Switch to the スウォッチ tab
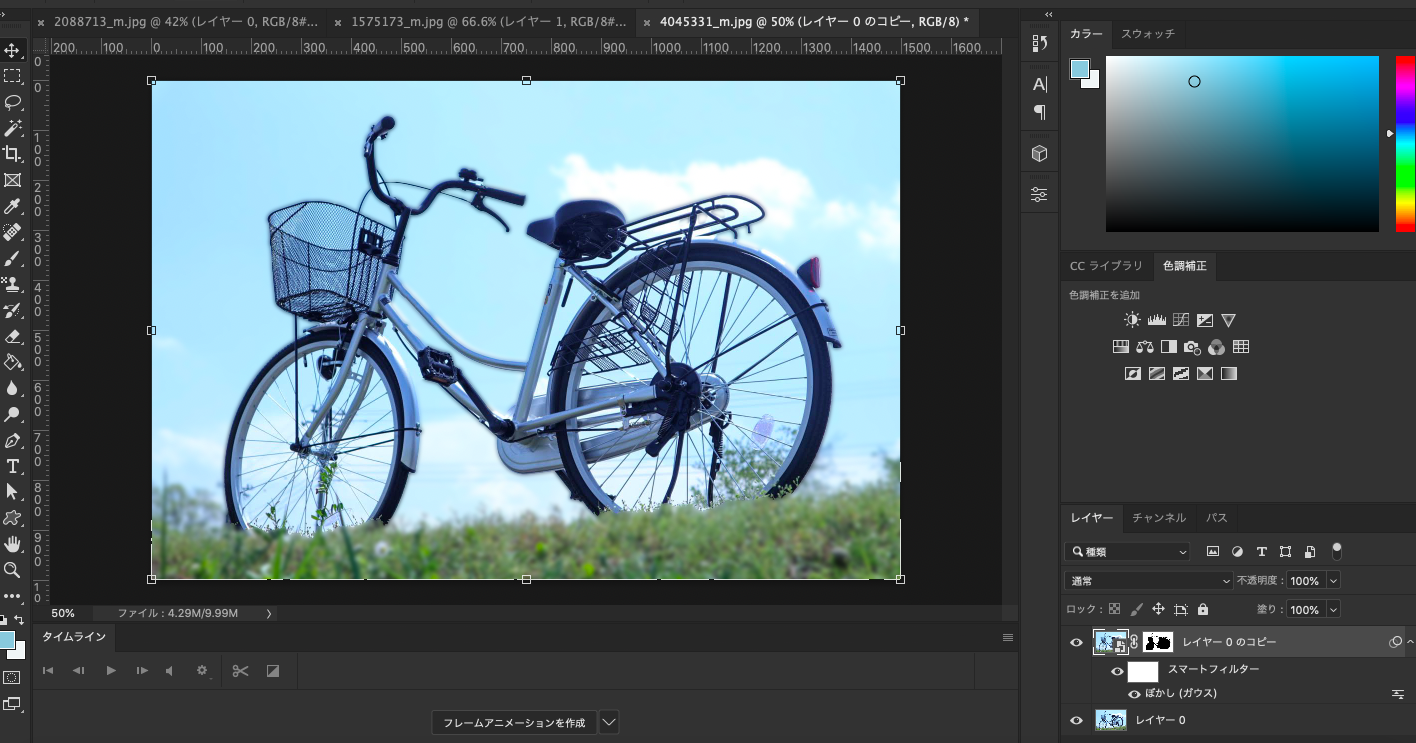The height and width of the screenshot is (743, 1416). (x=1148, y=33)
